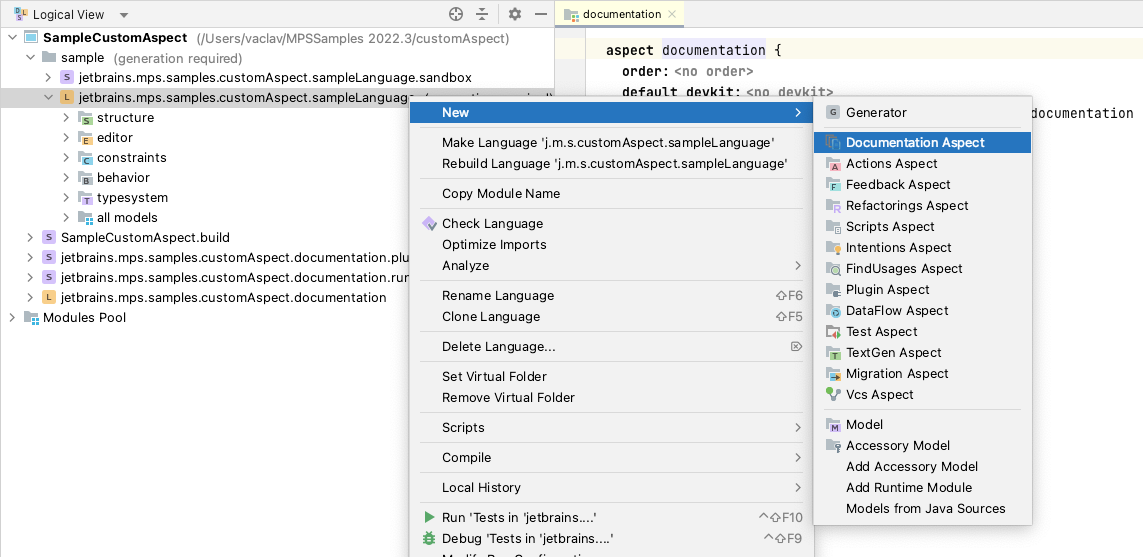1143x557 pixels.
Task: Click the locate/select opened file target icon
Action: [x=456, y=14]
